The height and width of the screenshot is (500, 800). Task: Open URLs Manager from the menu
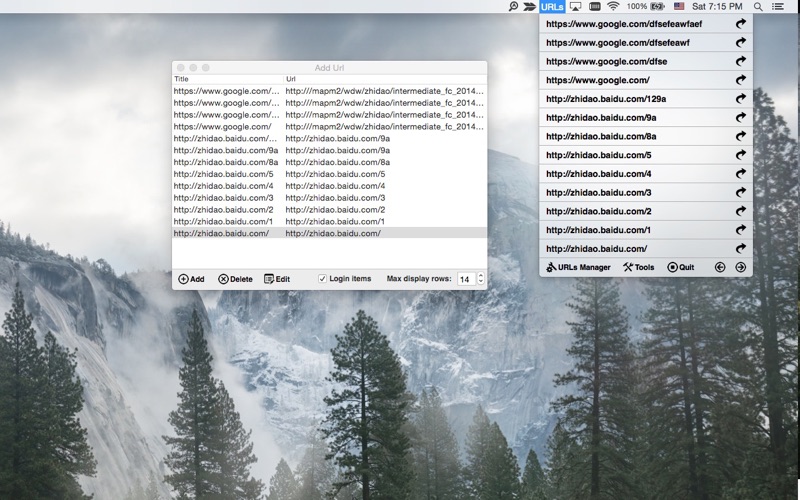(x=578, y=267)
